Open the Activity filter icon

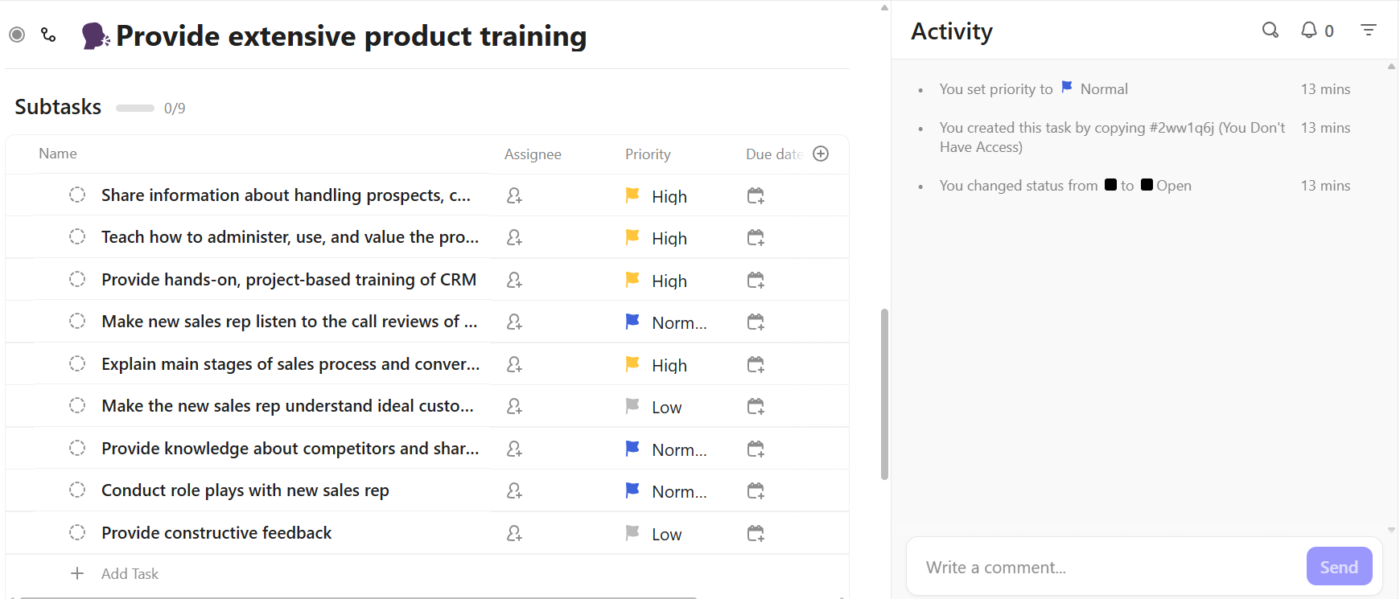click(1369, 31)
